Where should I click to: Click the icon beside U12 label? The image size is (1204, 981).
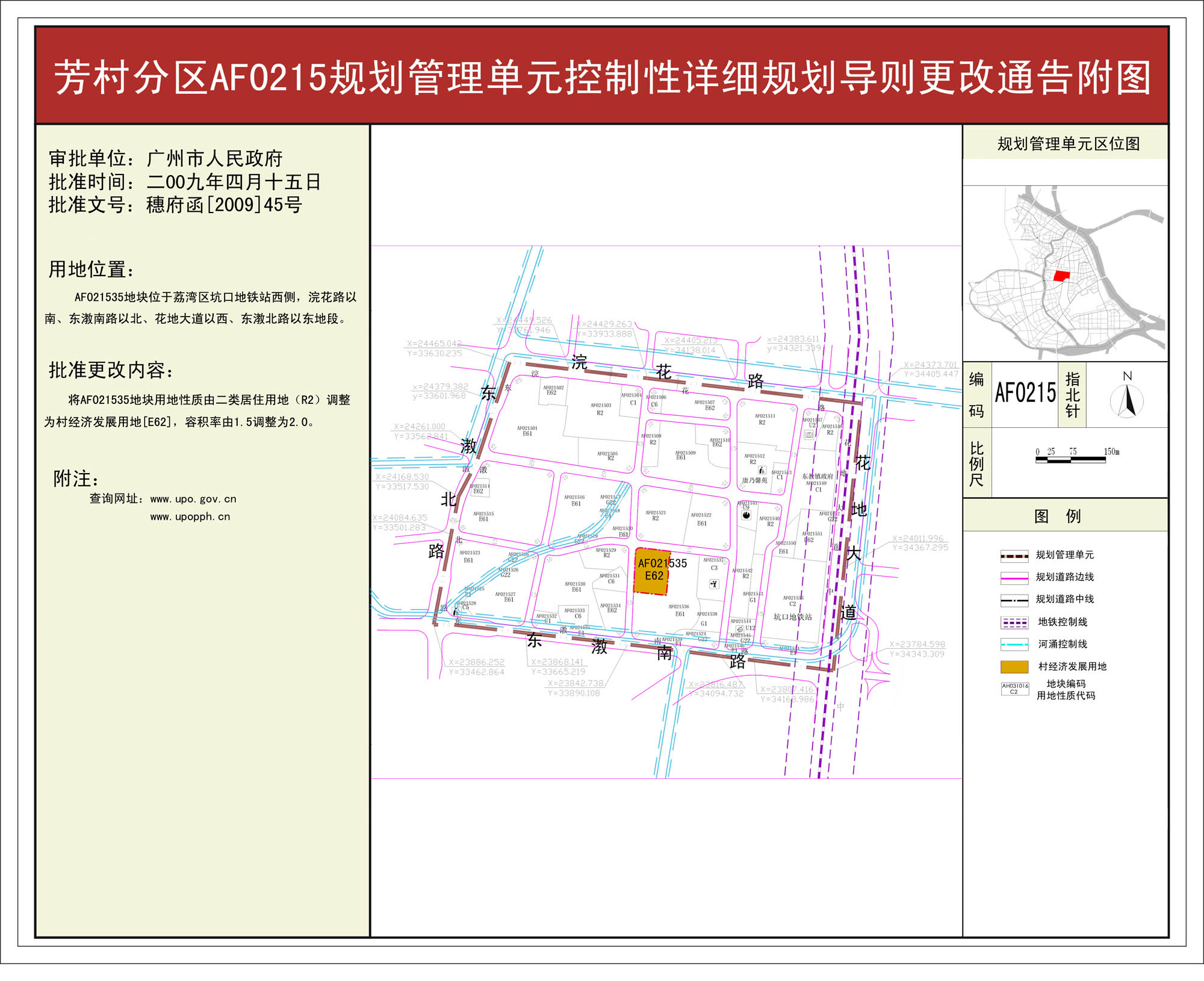pyautogui.click(x=739, y=629)
